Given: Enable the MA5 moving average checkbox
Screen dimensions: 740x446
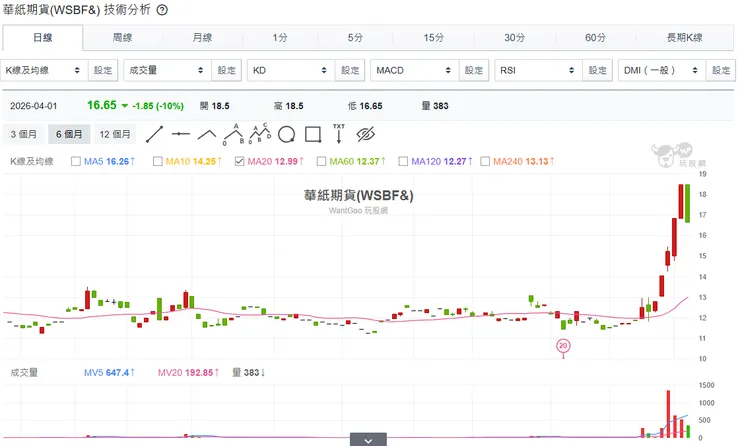Looking at the screenshot, I should pos(76,161).
